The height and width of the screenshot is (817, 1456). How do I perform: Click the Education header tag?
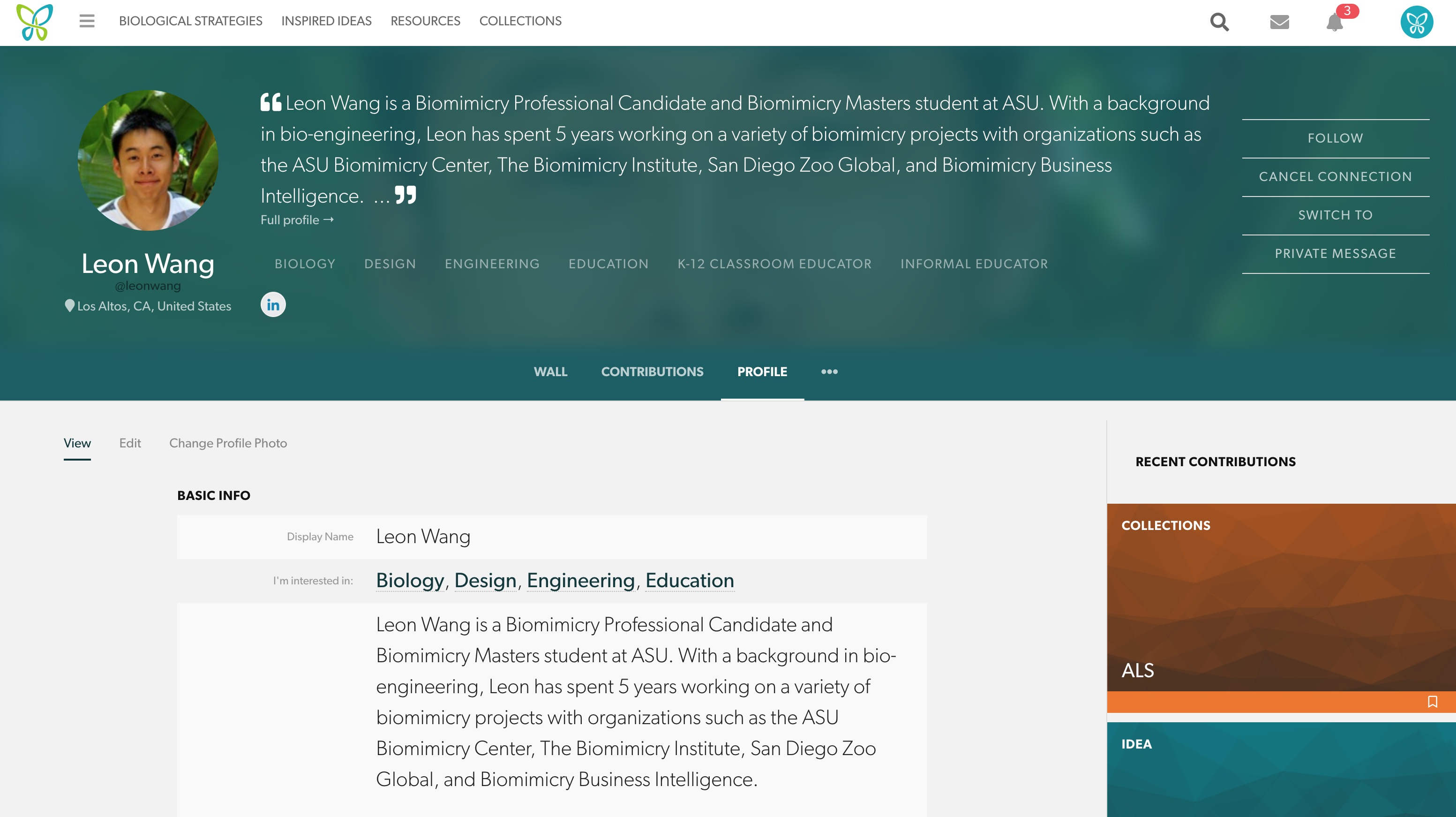[608, 264]
